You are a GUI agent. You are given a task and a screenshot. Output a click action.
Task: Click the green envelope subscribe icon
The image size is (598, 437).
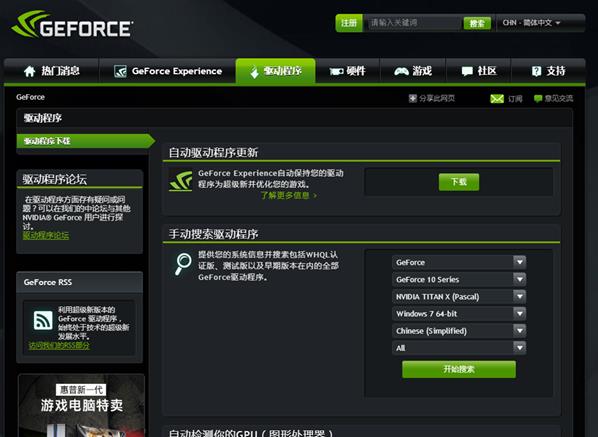point(497,99)
